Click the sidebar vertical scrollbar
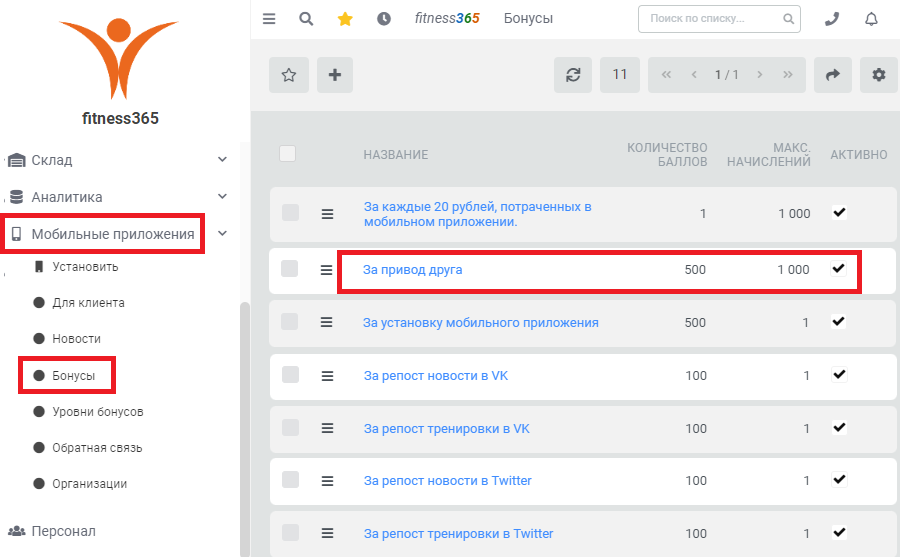 [245, 428]
